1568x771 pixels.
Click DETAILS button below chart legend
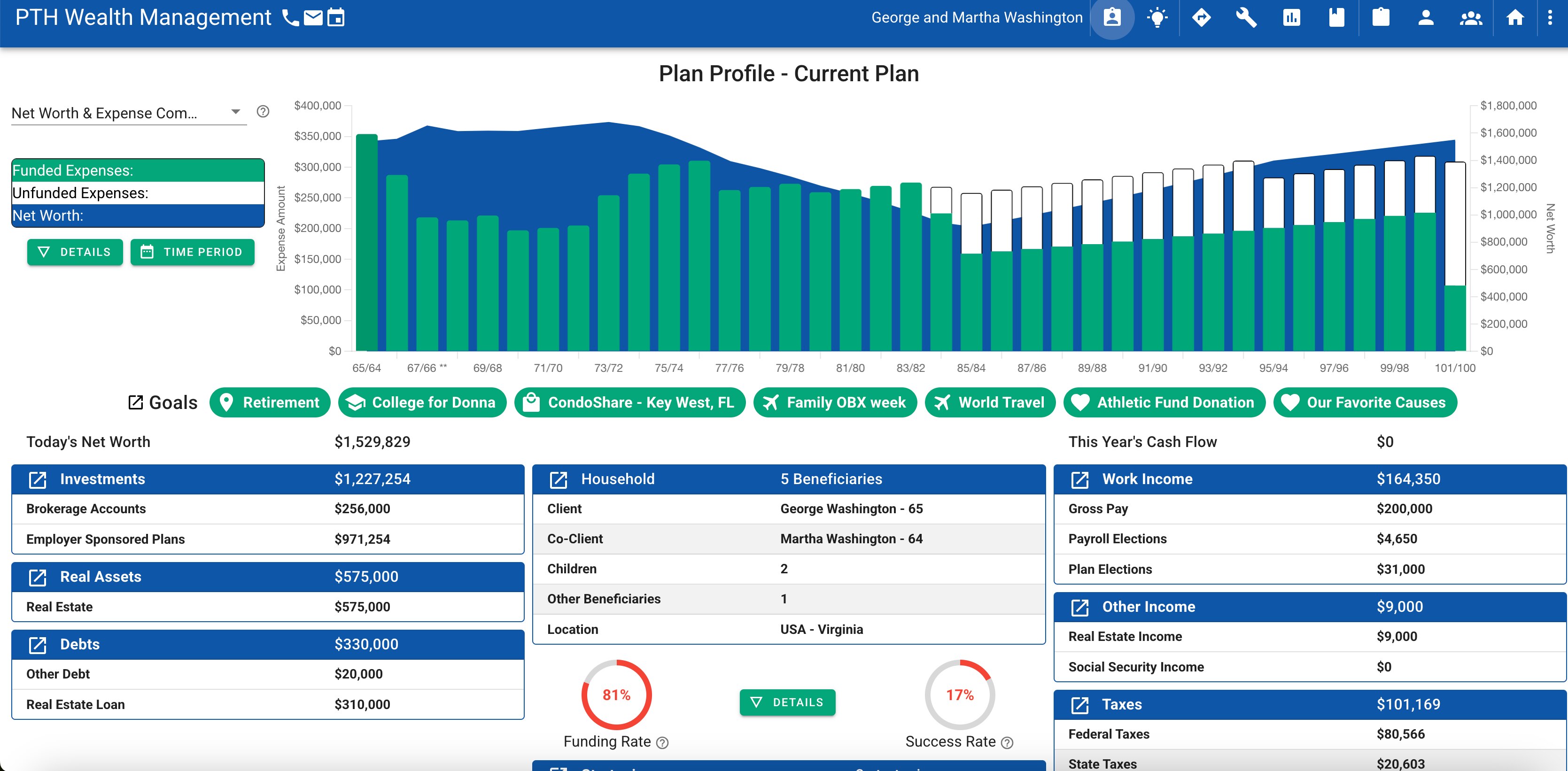click(x=75, y=252)
